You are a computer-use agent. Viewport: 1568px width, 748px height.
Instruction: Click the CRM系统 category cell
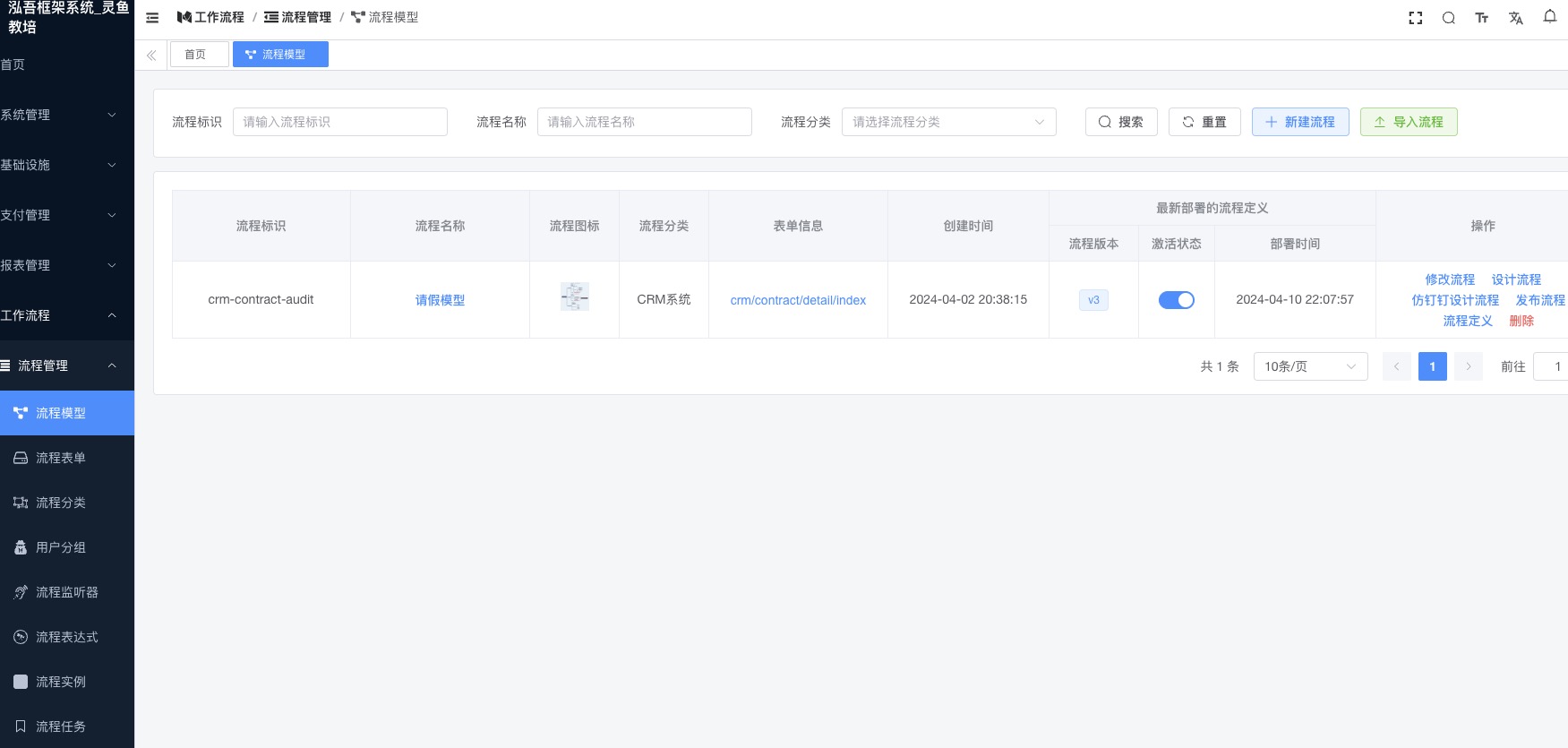pos(664,299)
